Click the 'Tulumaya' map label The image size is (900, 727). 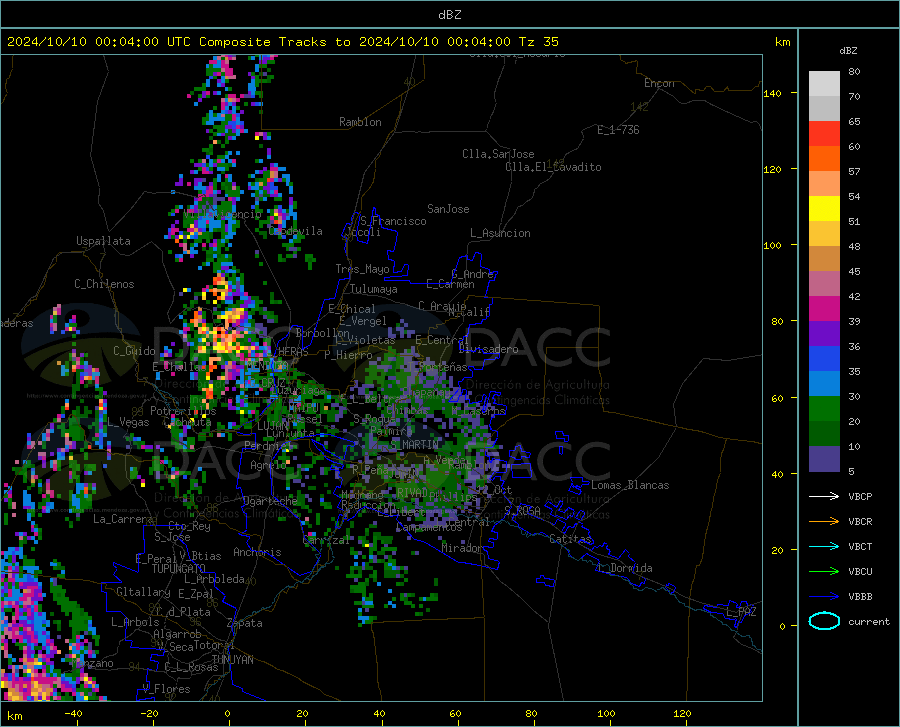(374, 289)
